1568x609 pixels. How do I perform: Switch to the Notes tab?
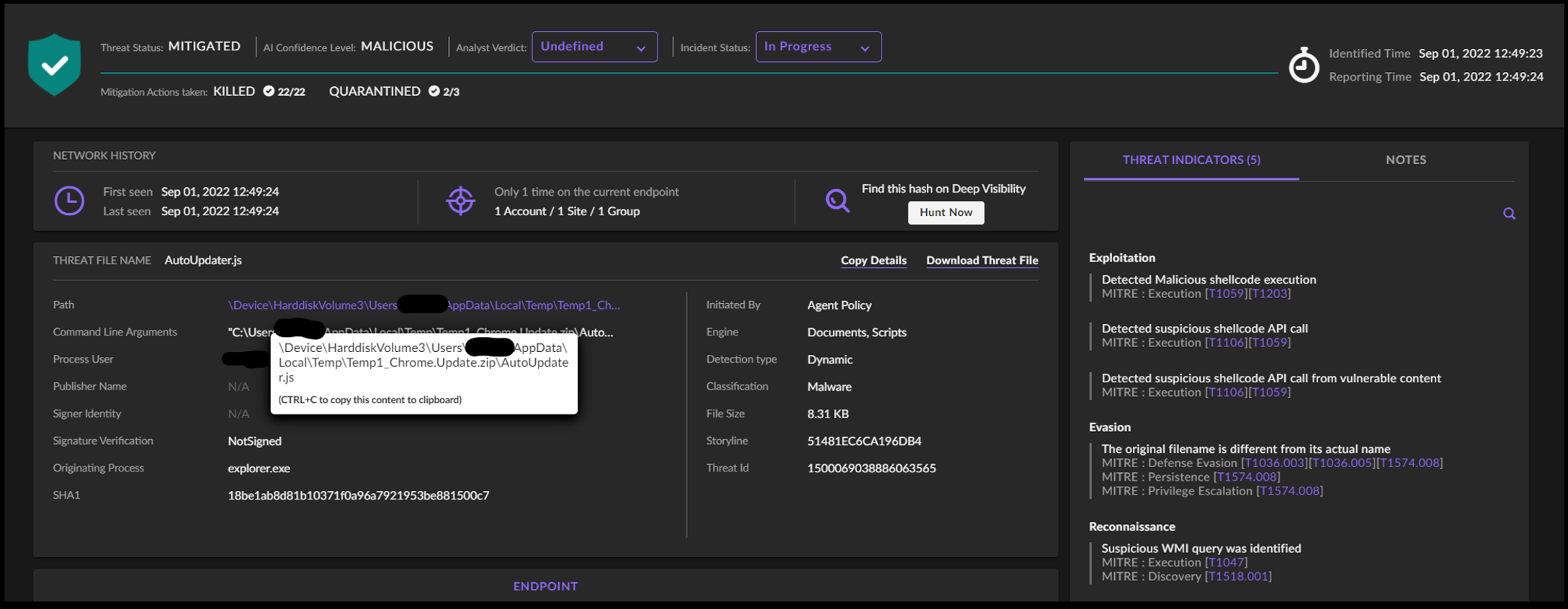click(x=1405, y=160)
